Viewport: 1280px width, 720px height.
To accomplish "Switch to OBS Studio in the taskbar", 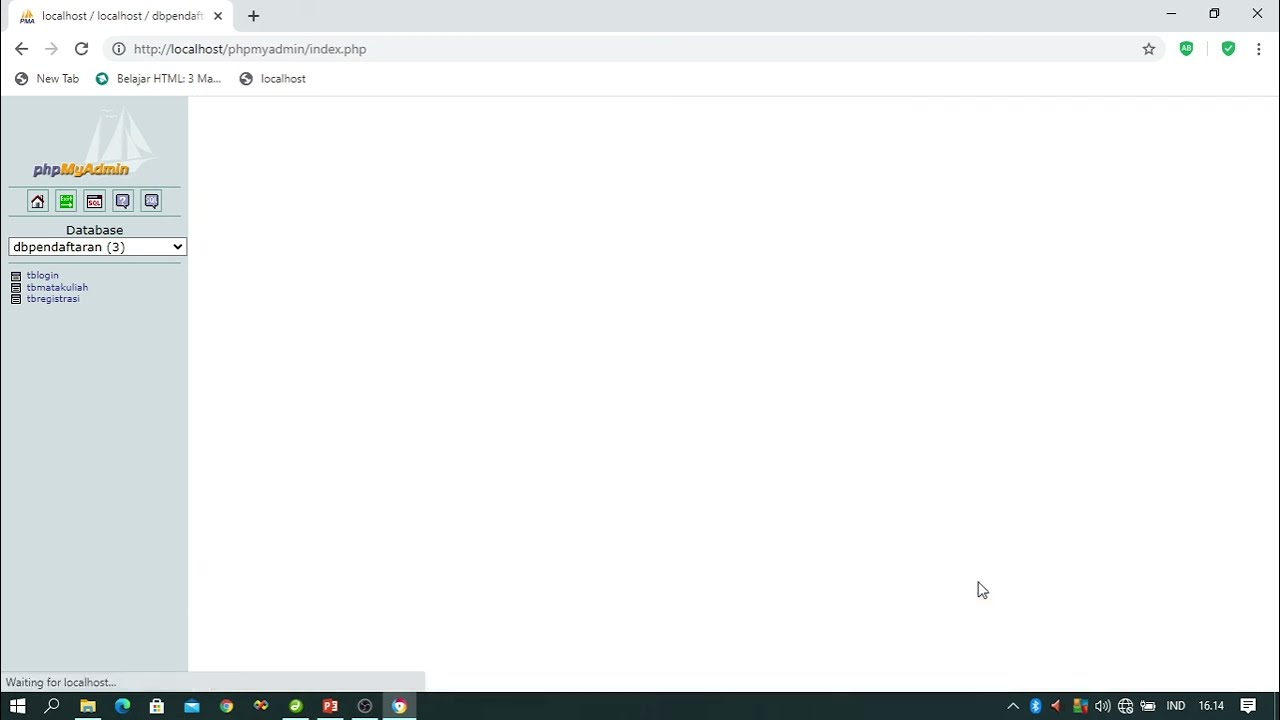I will 365,706.
